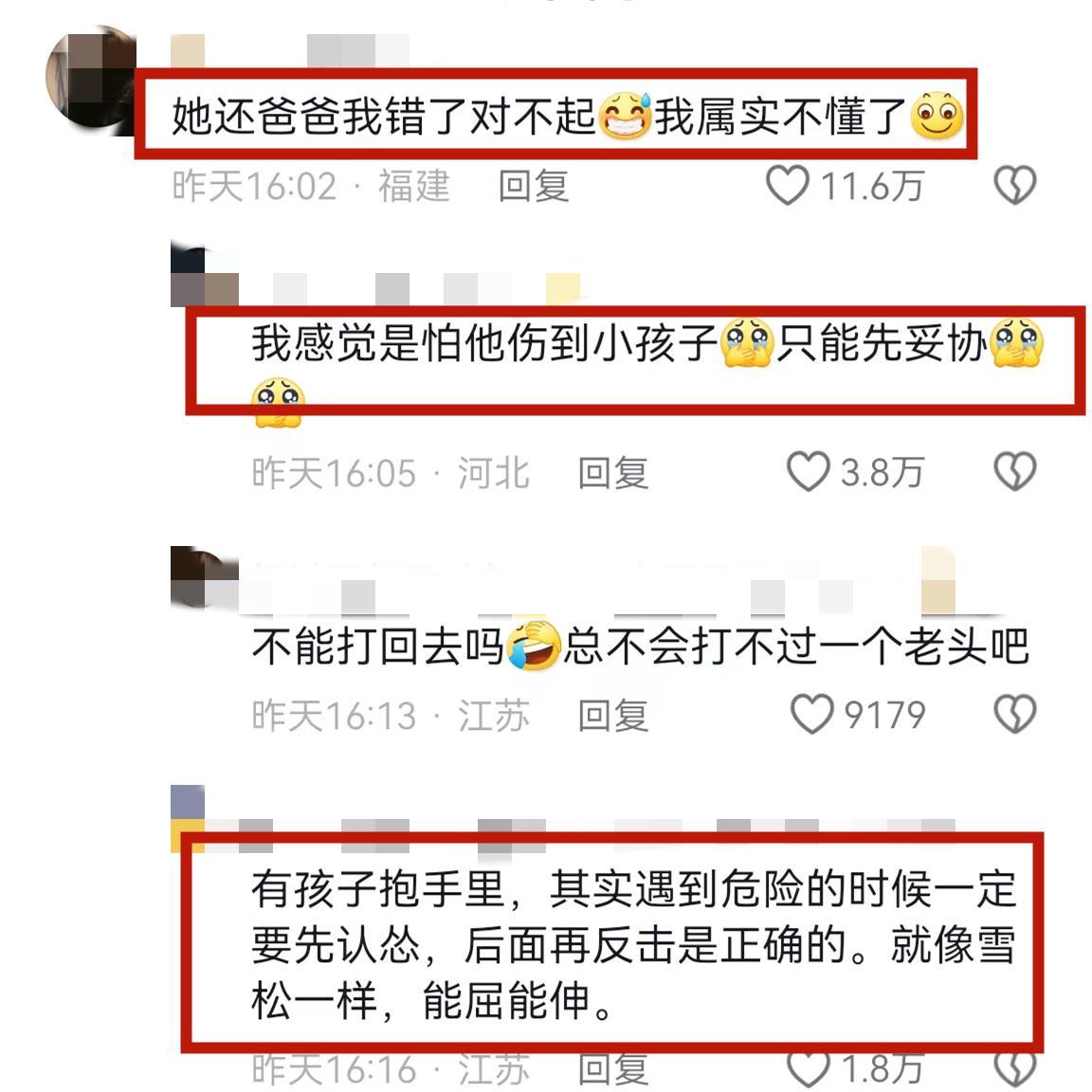This screenshot has width=1092, height=1092.
Task: Open avatar of the 河北 replier
Action: (x=204, y=276)
